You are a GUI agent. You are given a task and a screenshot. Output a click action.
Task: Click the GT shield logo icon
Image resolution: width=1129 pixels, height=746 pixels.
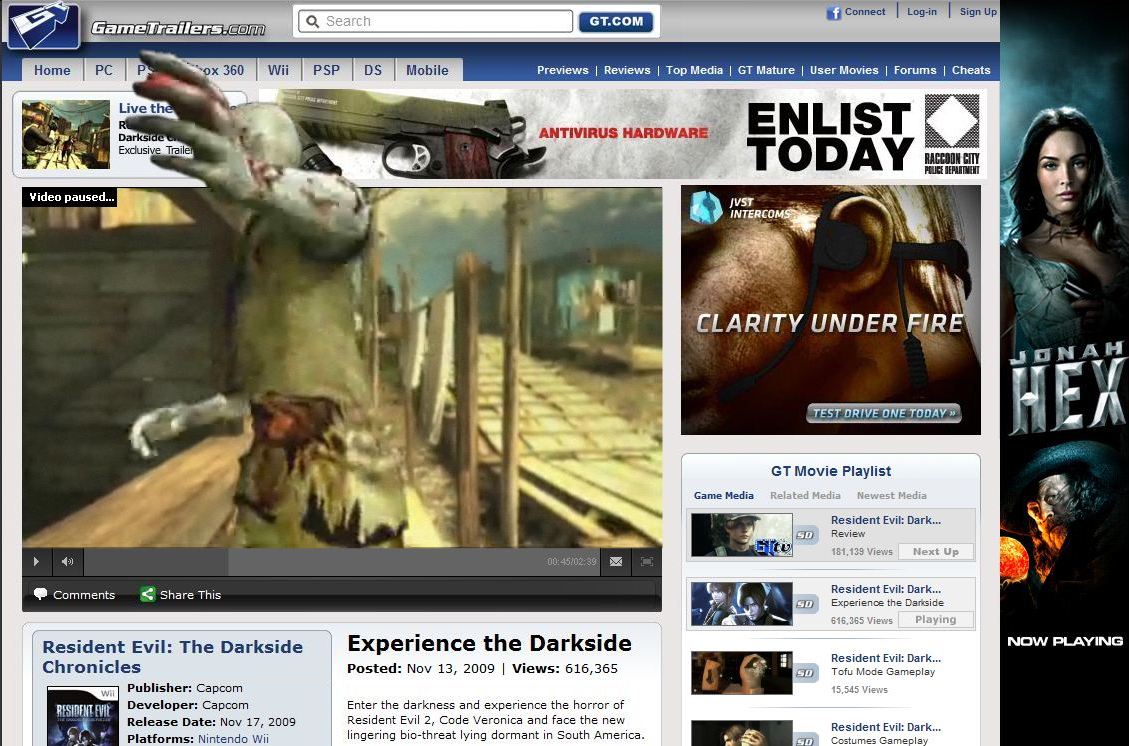(43, 25)
